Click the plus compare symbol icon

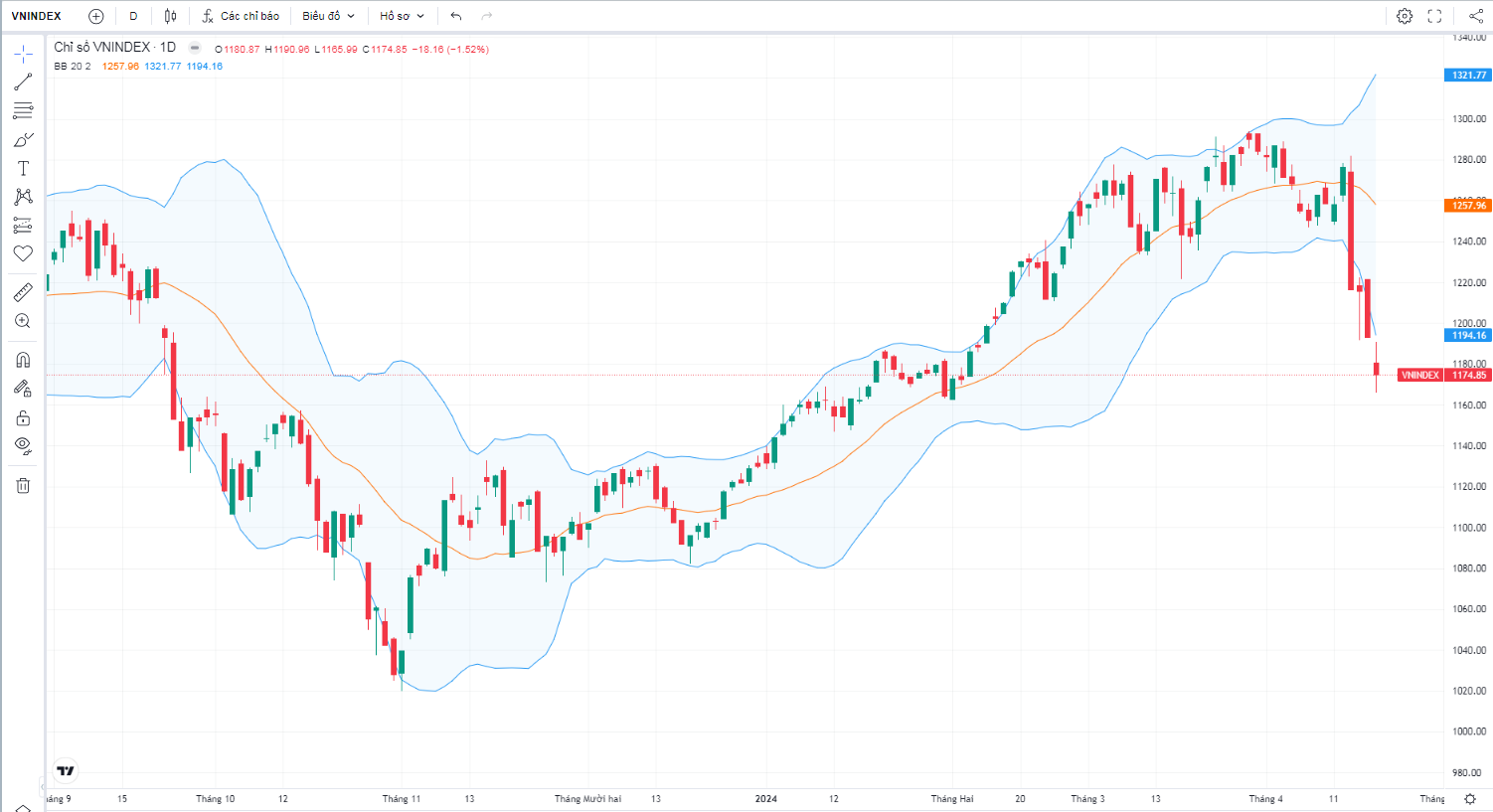[x=95, y=16]
